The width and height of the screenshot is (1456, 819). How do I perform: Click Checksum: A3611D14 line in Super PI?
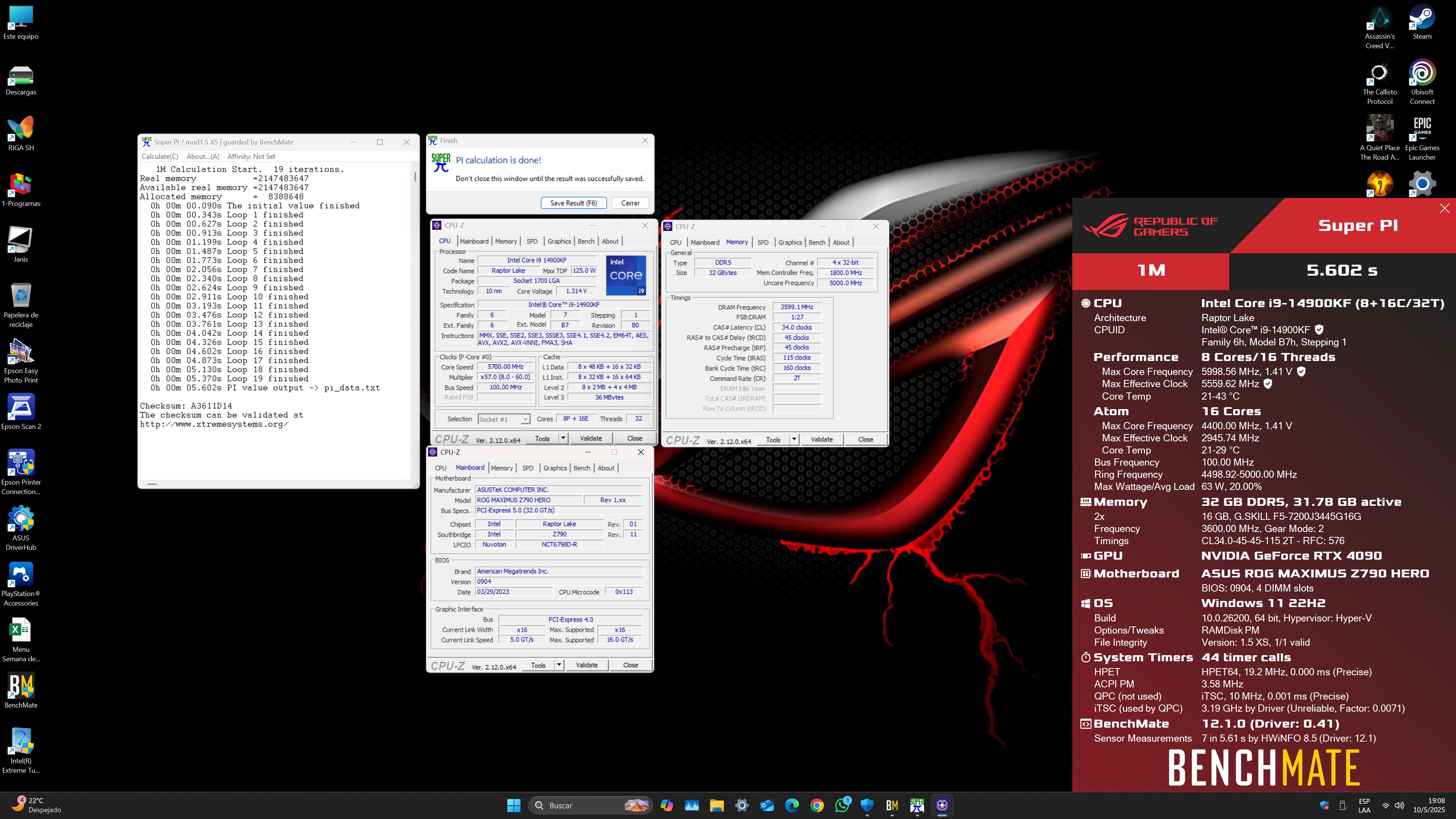tap(186, 406)
